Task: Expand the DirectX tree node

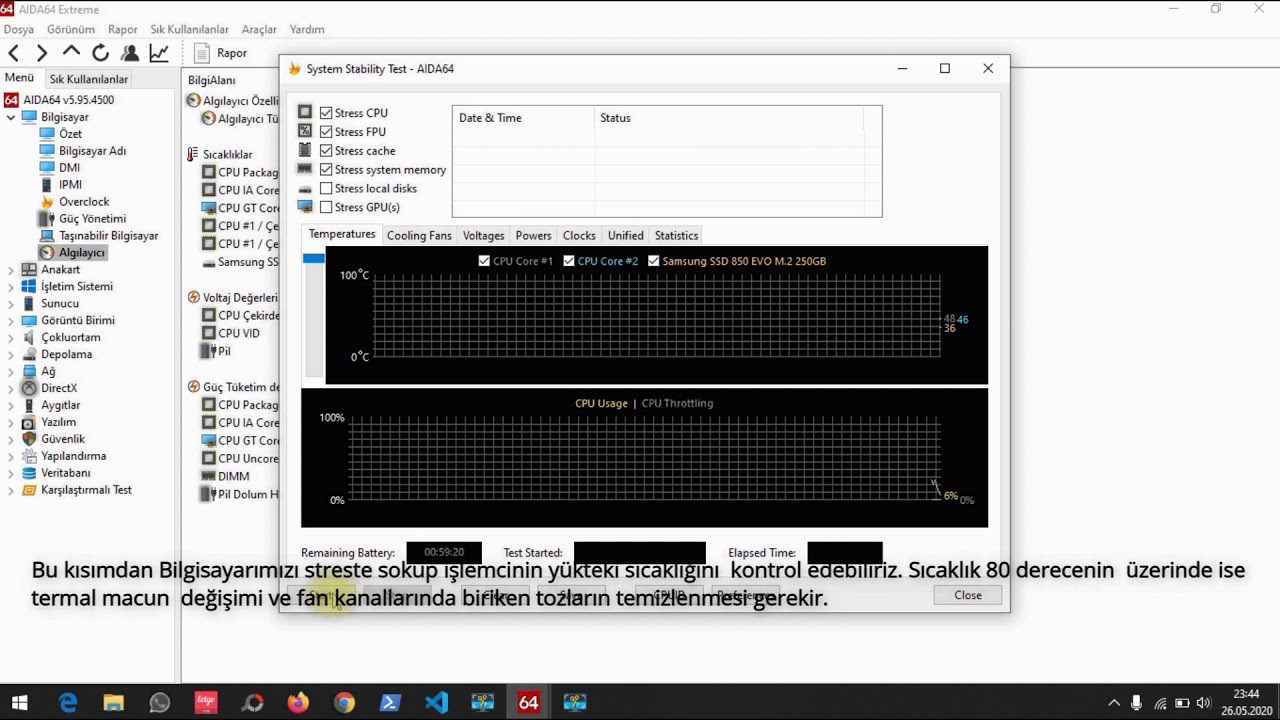Action: click(x=11, y=389)
